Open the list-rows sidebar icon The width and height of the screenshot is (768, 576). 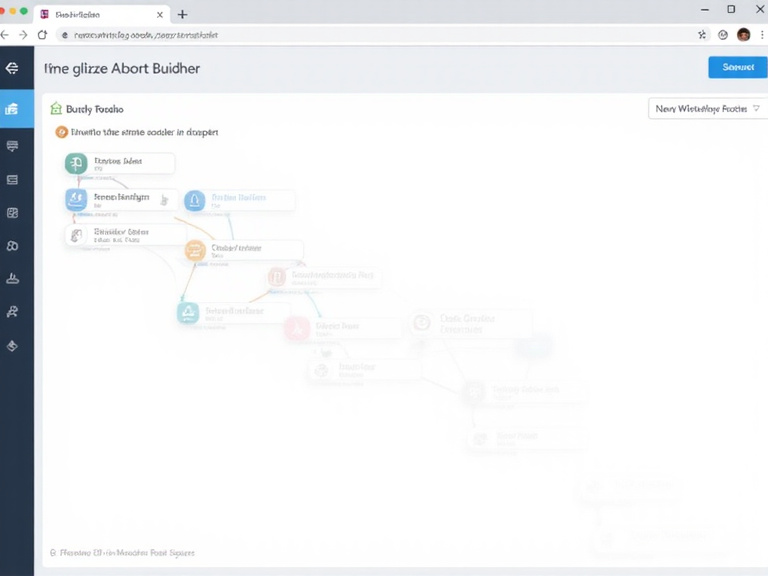tap(12, 180)
